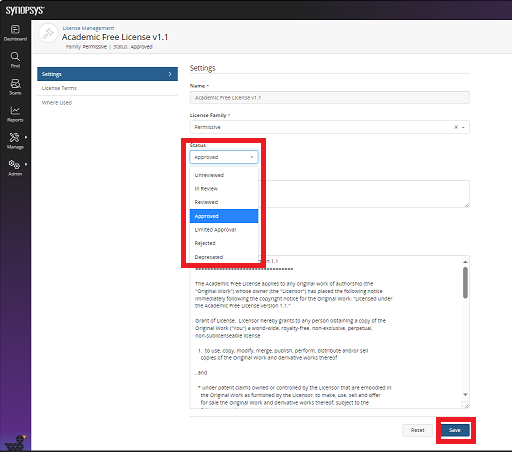Expand the Manage submenu arrow
The height and width of the screenshot is (452, 512).
(26, 137)
